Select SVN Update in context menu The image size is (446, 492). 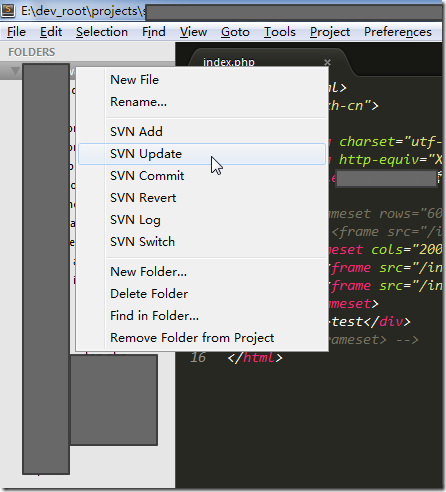click(202, 154)
